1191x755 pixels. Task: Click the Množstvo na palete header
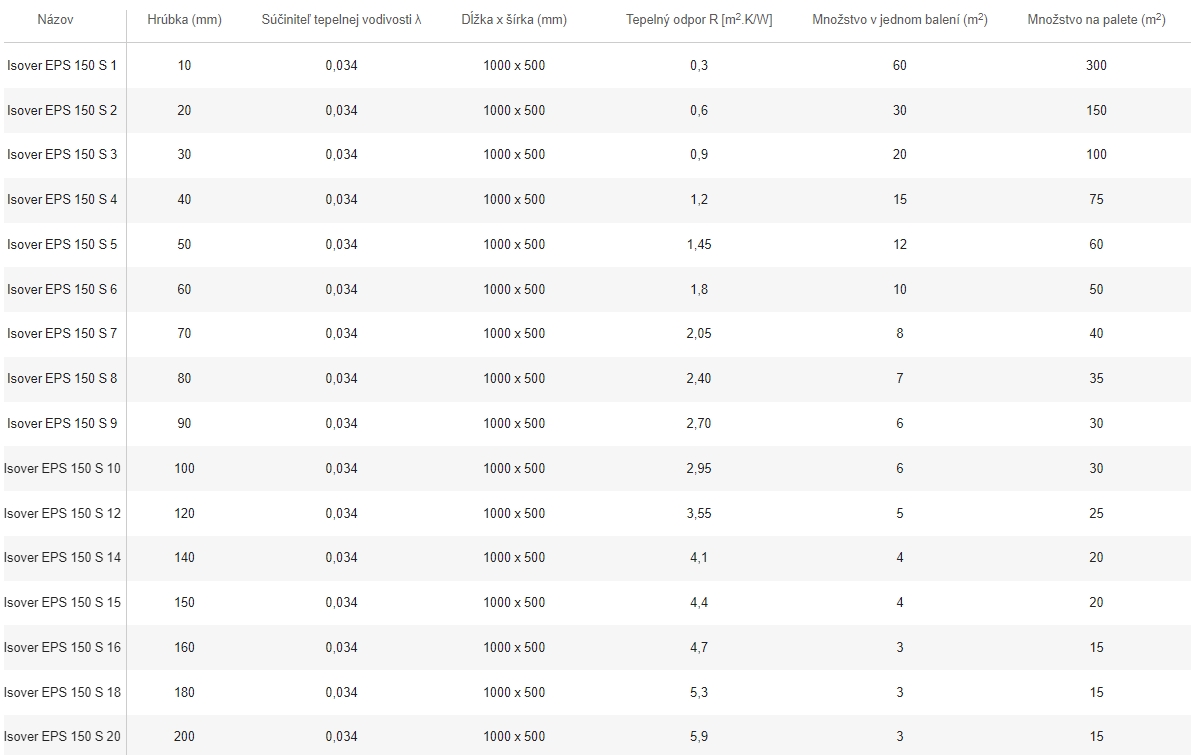coord(1096,20)
